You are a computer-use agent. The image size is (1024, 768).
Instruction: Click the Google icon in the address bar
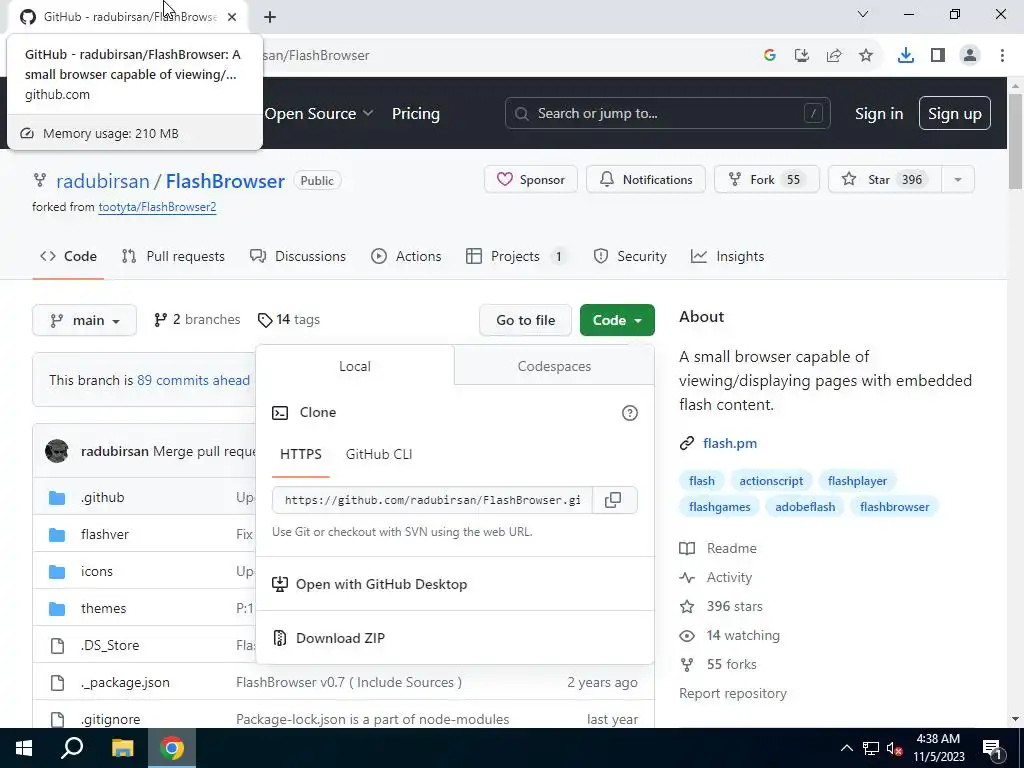pyautogui.click(x=770, y=56)
